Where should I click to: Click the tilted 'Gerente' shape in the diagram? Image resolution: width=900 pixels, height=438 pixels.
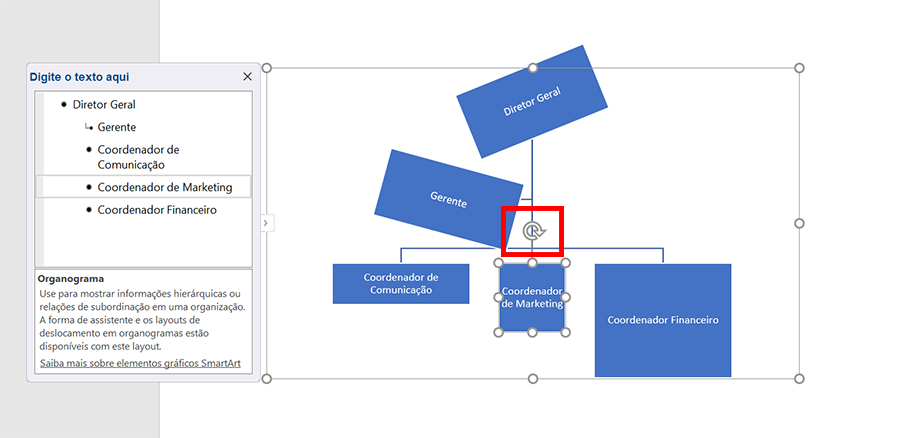pyautogui.click(x=448, y=199)
